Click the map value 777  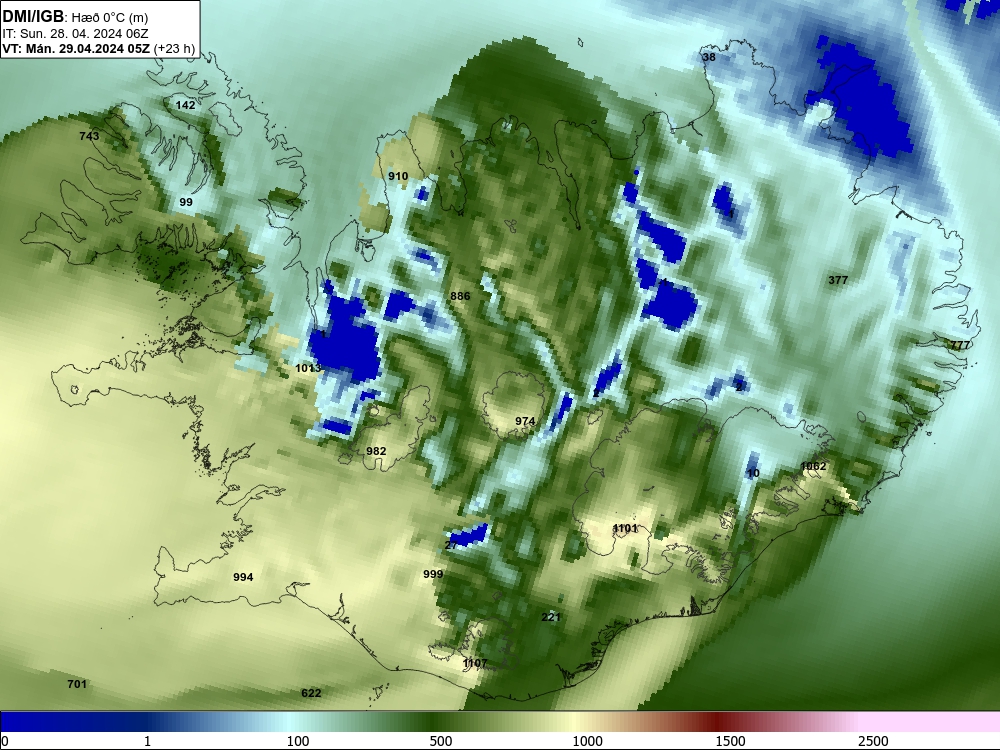coord(960,345)
